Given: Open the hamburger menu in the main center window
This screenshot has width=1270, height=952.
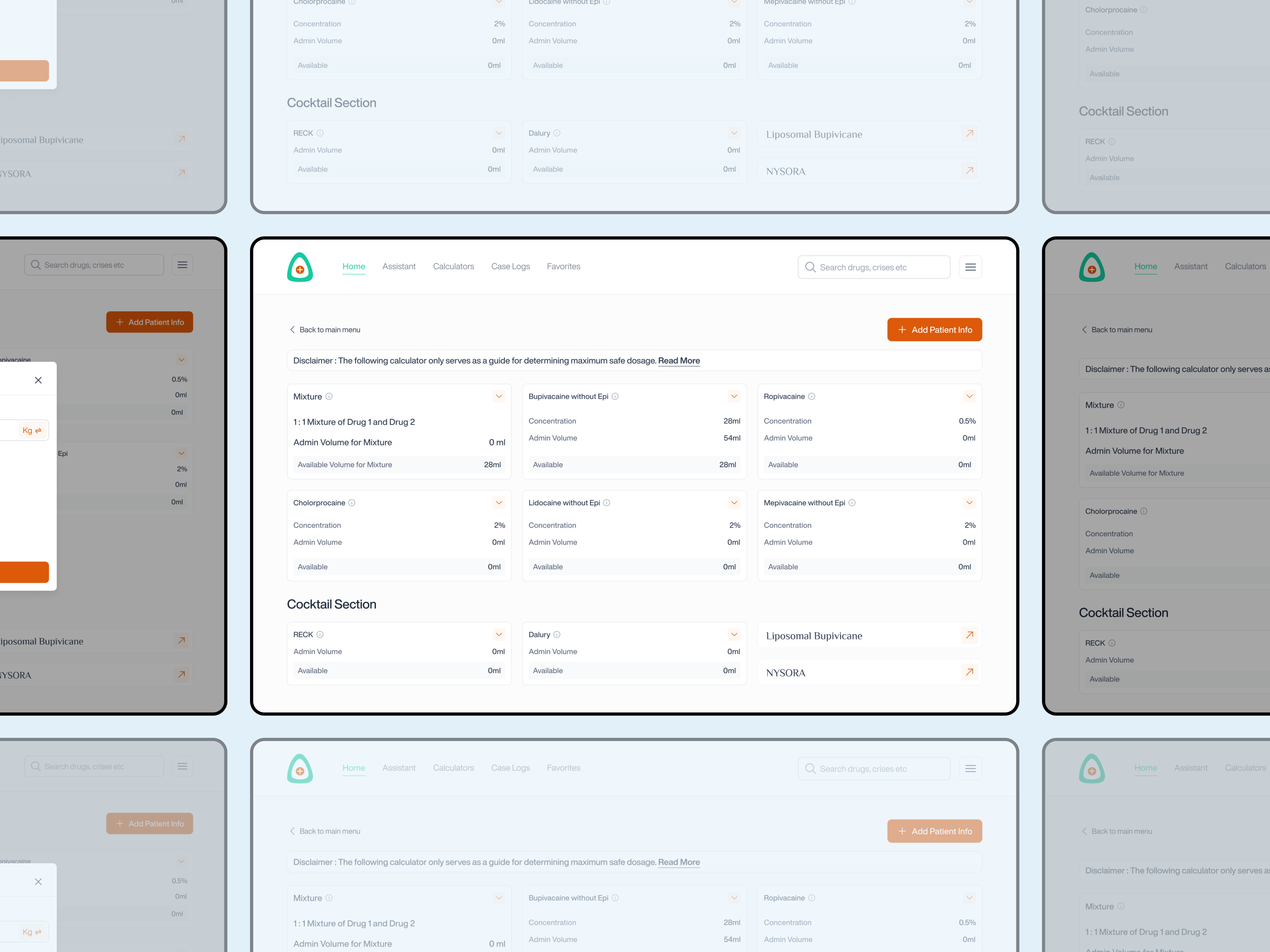Looking at the screenshot, I should click(x=970, y=267).
